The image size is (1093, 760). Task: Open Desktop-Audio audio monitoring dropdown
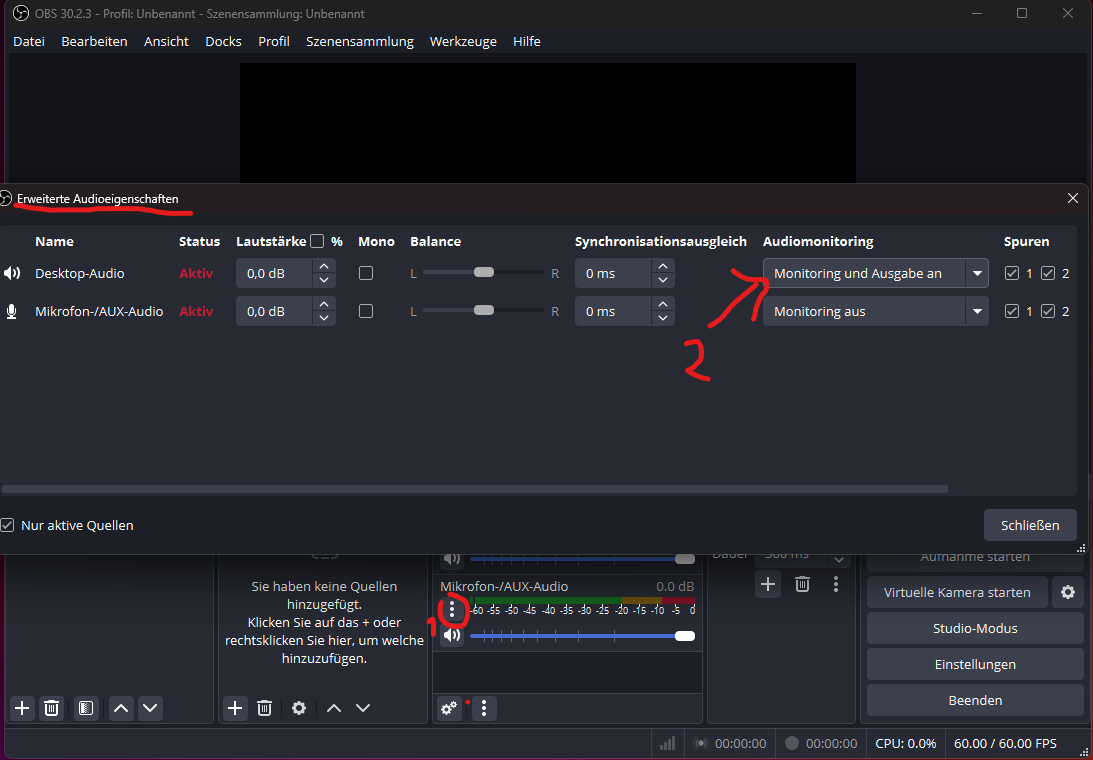point(875,273)
